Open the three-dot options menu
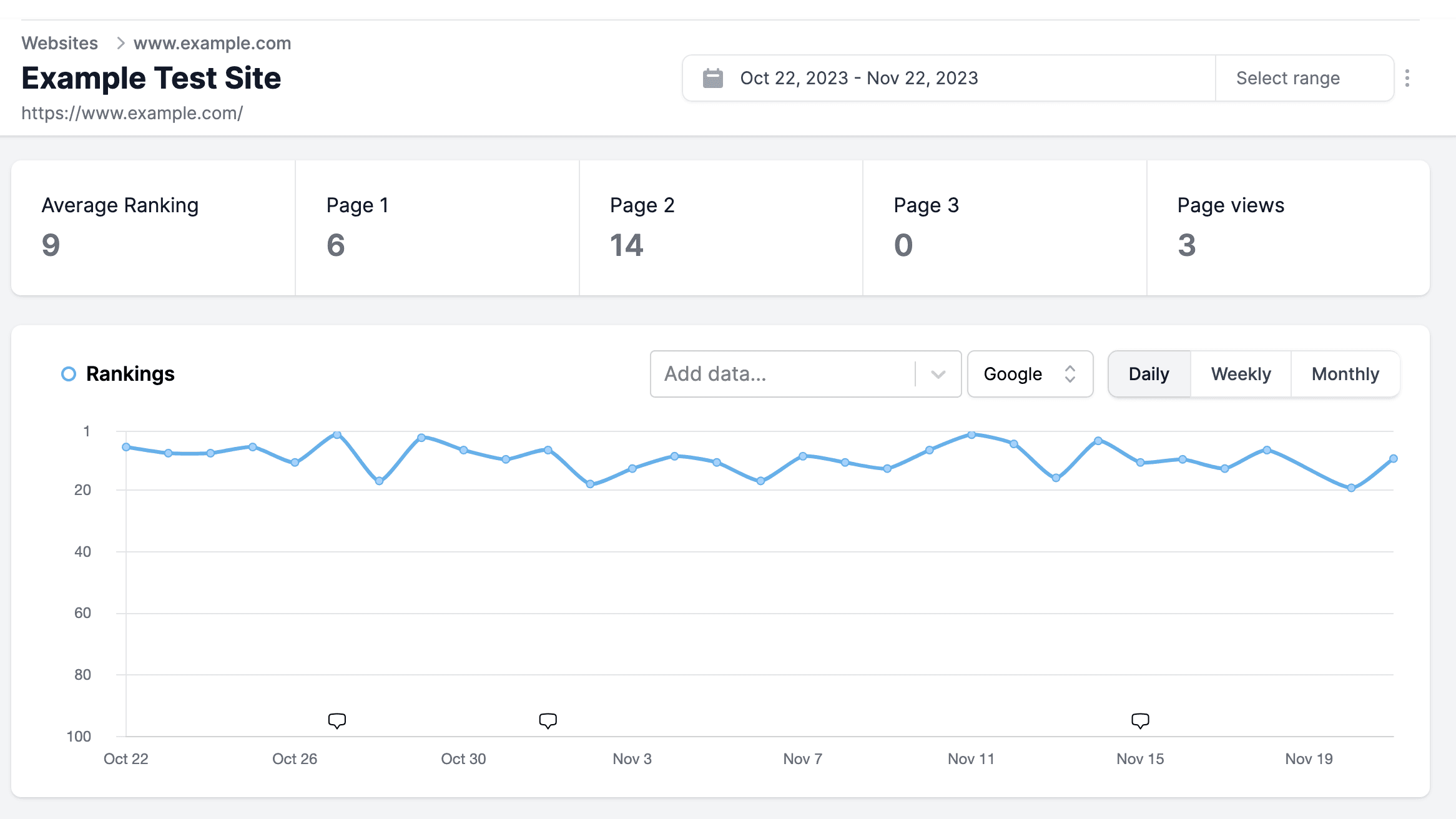 (x=1407, y=78)
